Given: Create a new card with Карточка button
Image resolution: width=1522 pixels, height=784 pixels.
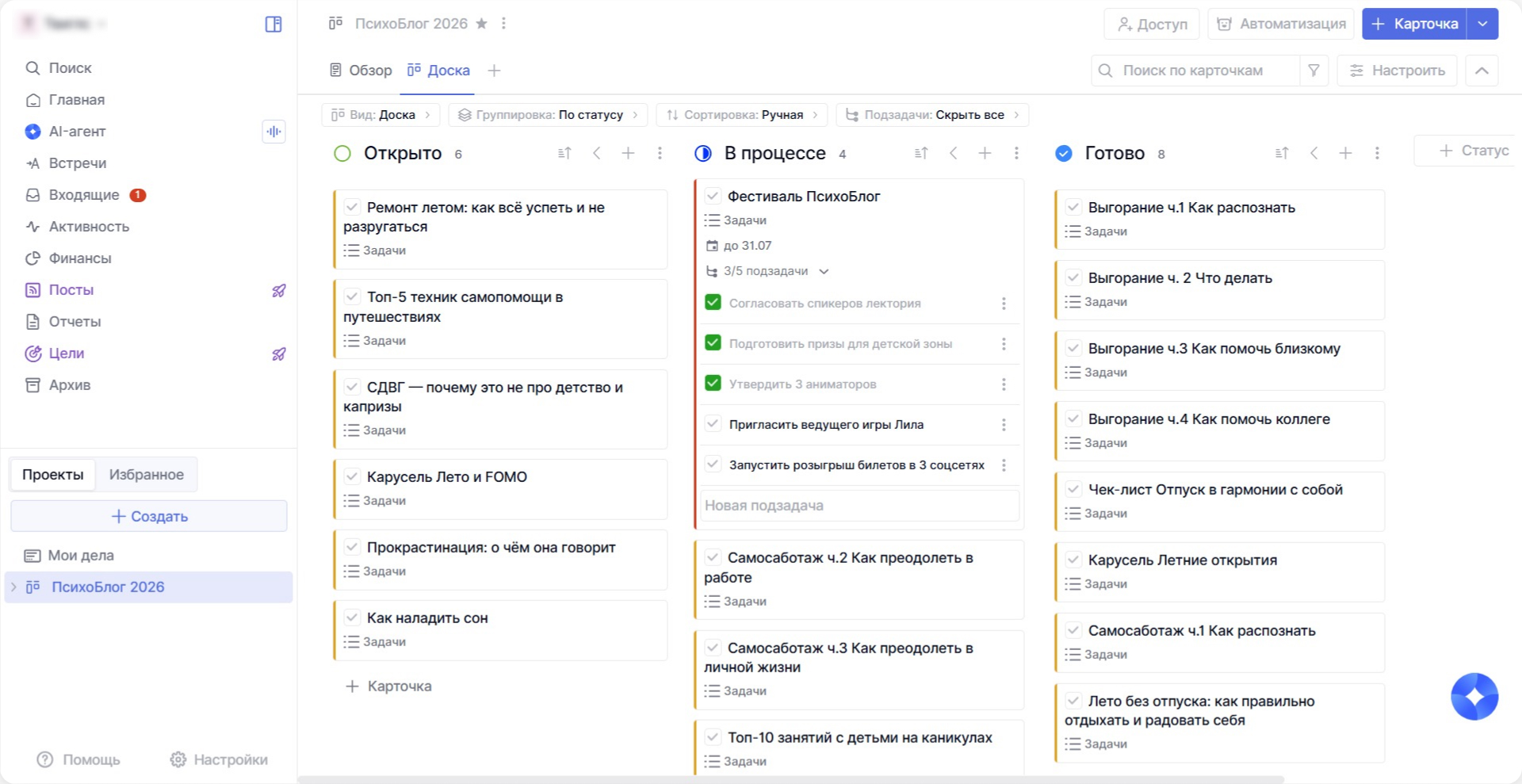Looking at the screenshot, I should pos(1415,24).
